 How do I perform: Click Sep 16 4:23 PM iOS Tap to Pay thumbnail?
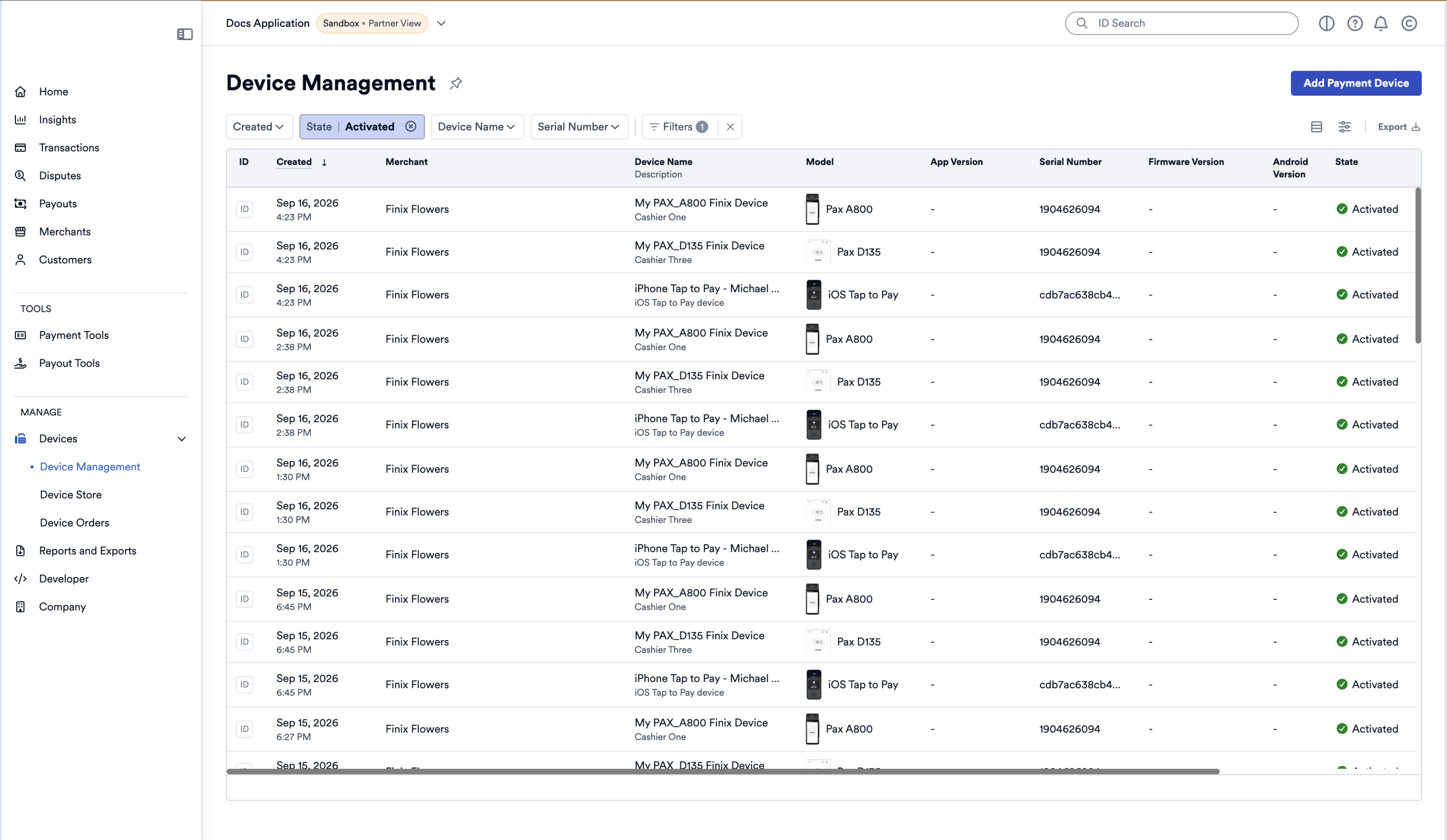tap(814, 295)
